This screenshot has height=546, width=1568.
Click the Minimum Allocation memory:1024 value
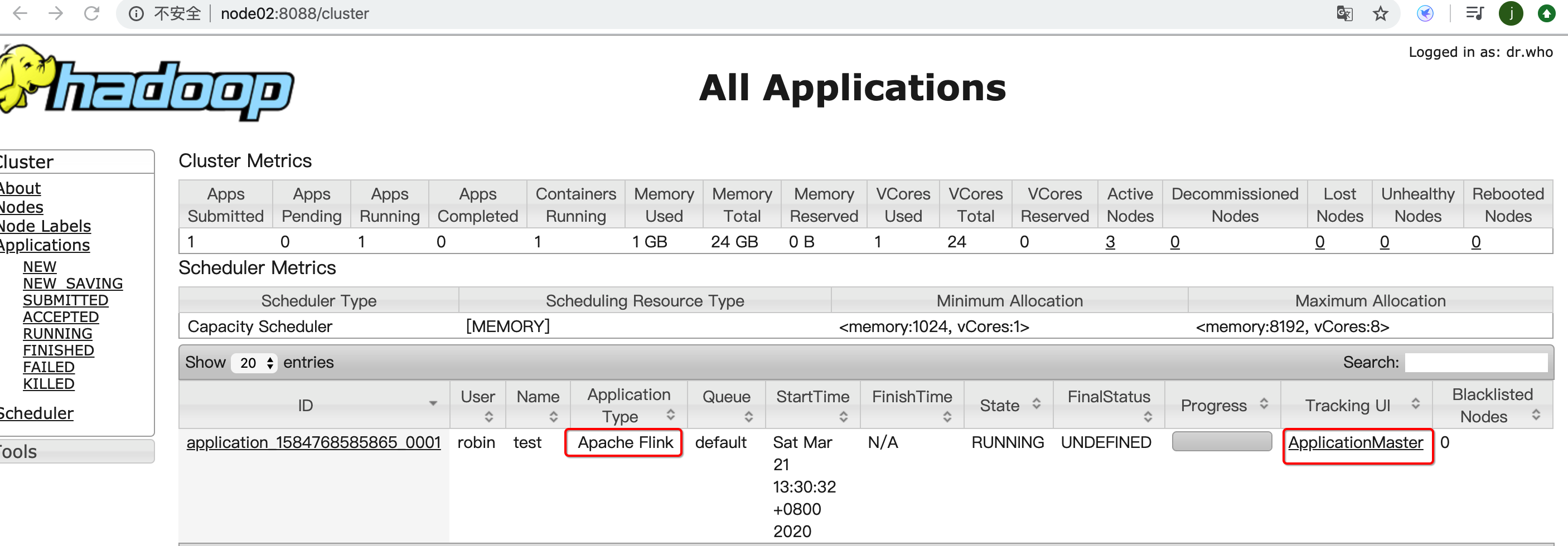point(934,326)
